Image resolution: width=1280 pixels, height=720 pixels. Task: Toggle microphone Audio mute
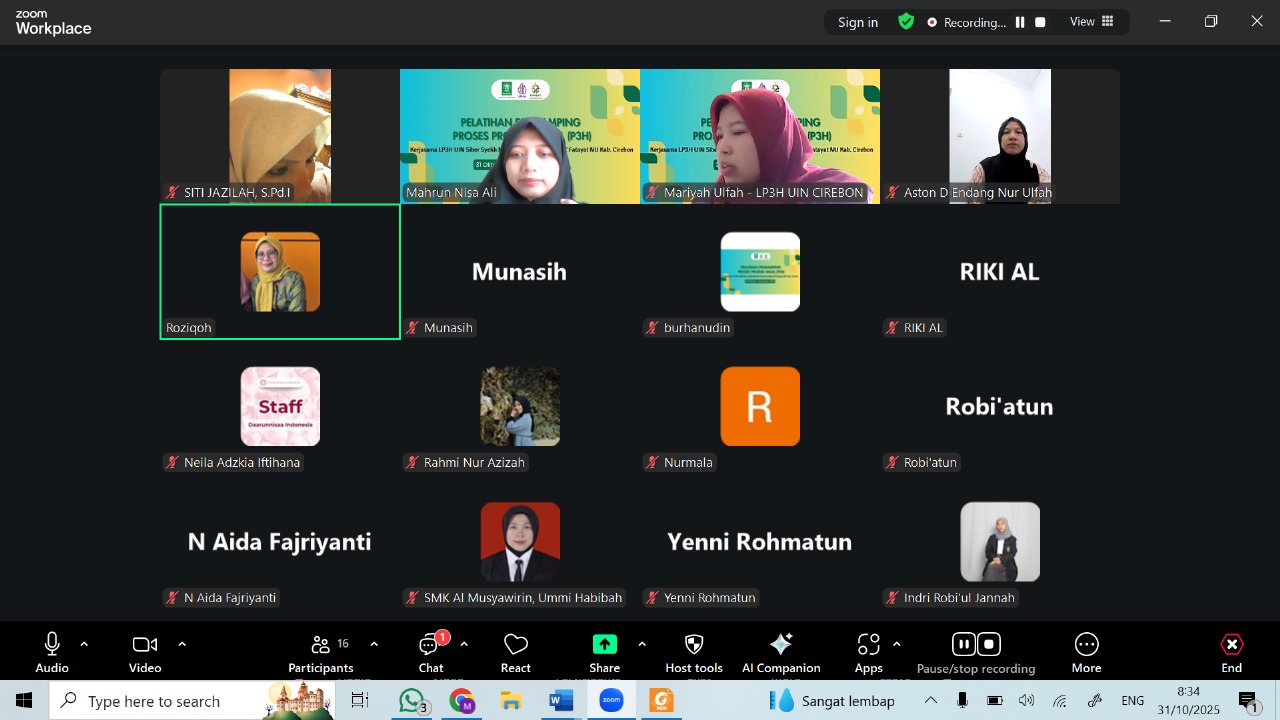click(52, 645)
